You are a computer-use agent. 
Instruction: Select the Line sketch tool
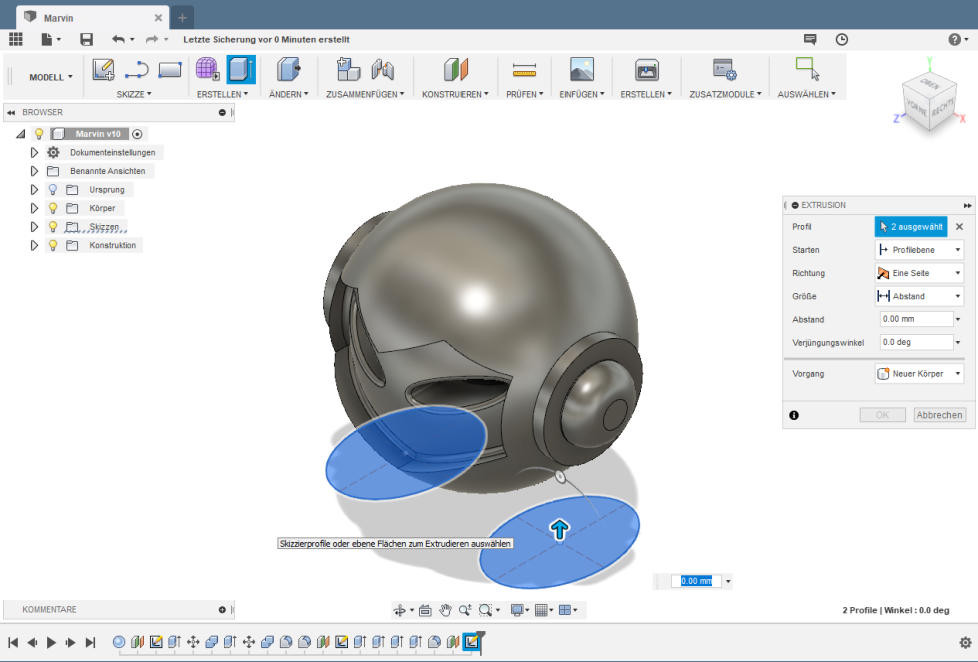point(136,69)
